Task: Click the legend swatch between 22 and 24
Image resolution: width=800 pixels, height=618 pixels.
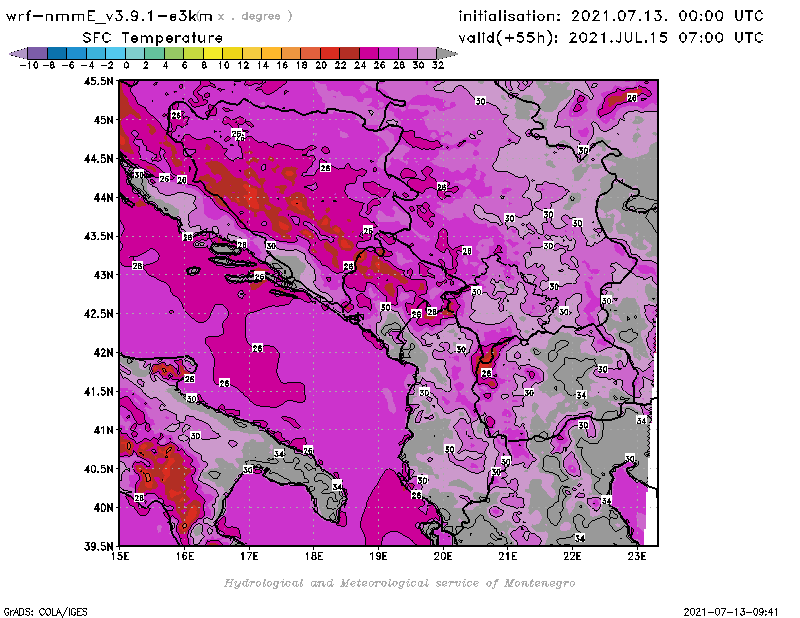Action: point(349,53)
